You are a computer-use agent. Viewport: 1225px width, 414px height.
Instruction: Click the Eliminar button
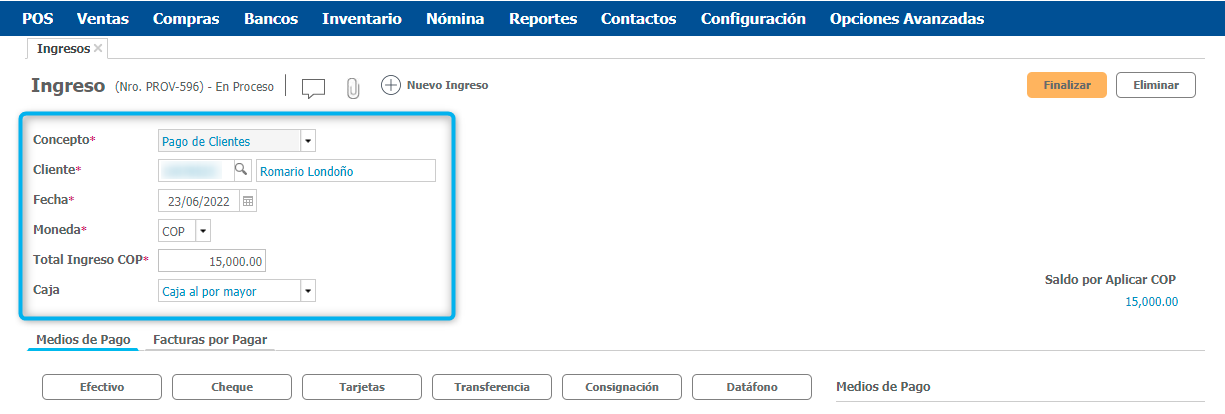(1155, 86)
